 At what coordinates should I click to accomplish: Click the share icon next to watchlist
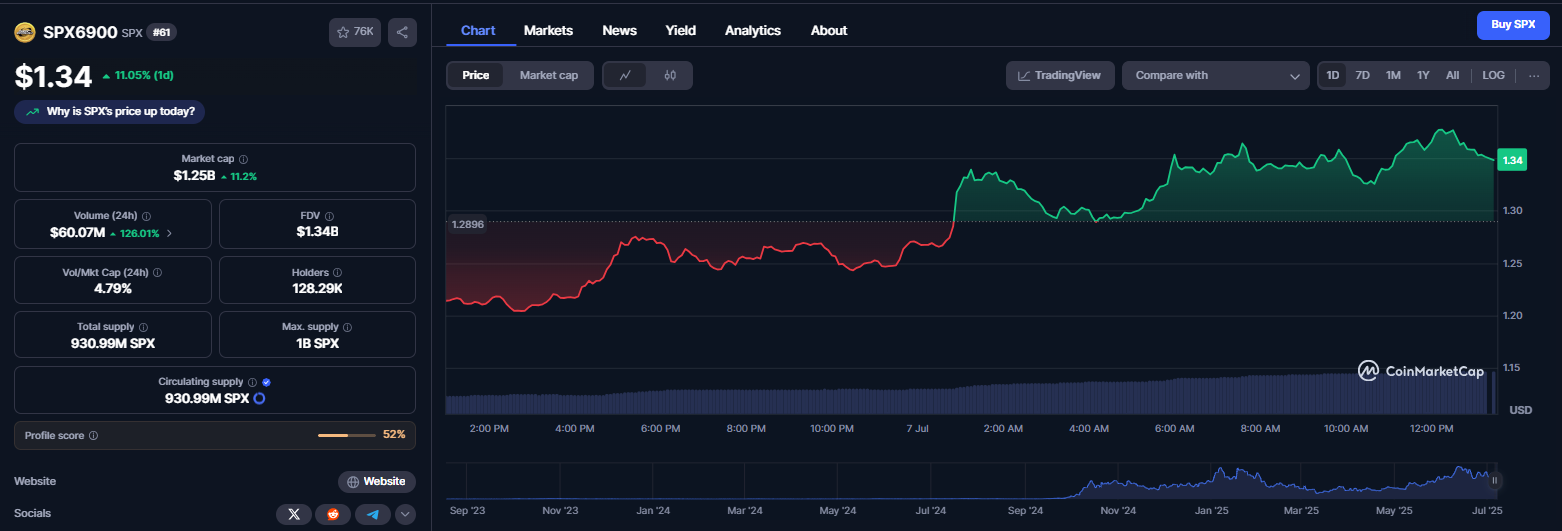[x=402, y=32]
